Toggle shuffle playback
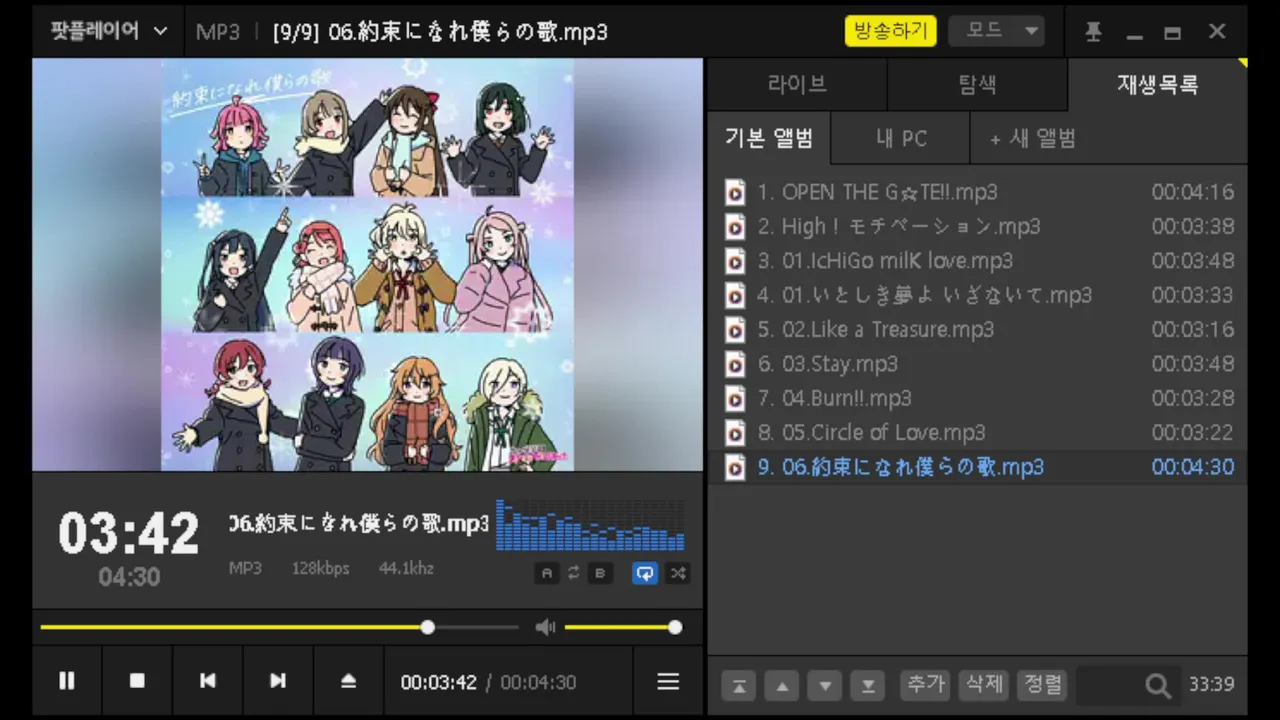The image size is (1280, 720). (678, 573)
